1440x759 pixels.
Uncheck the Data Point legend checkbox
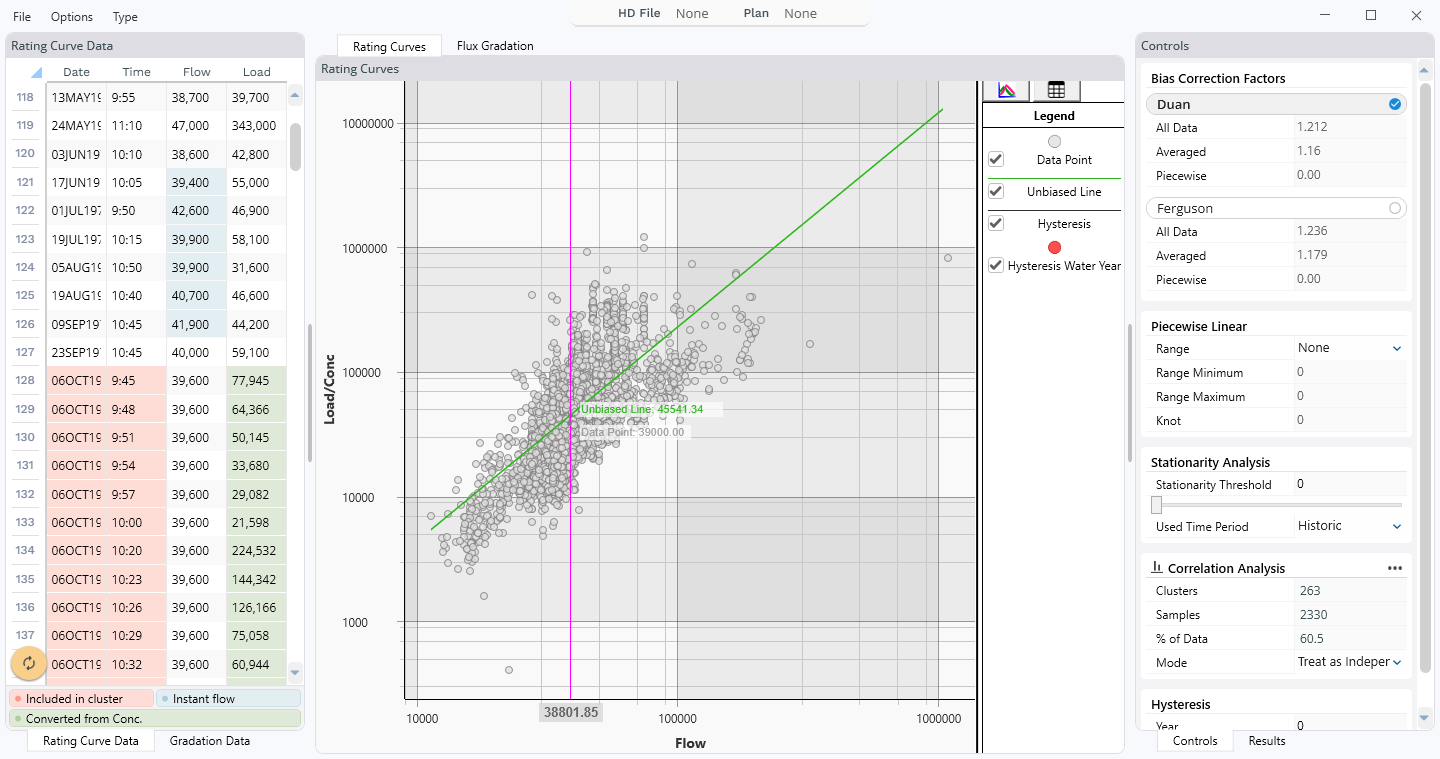click(996, 159)
